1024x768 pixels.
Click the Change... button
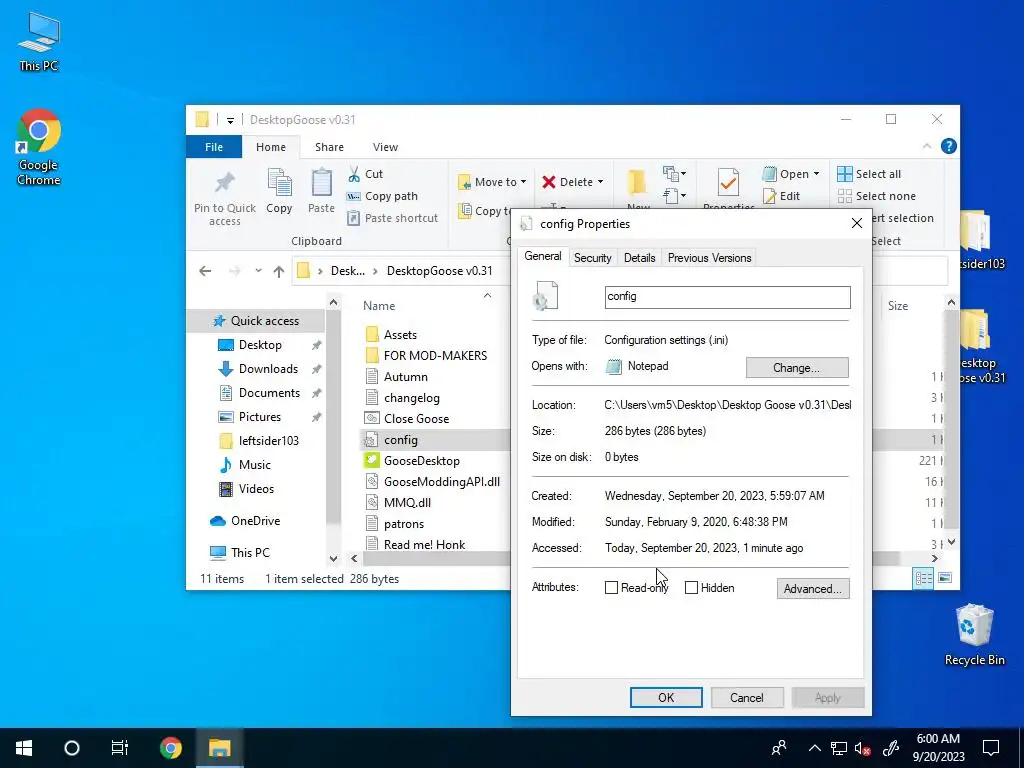[x=797, y=368]
